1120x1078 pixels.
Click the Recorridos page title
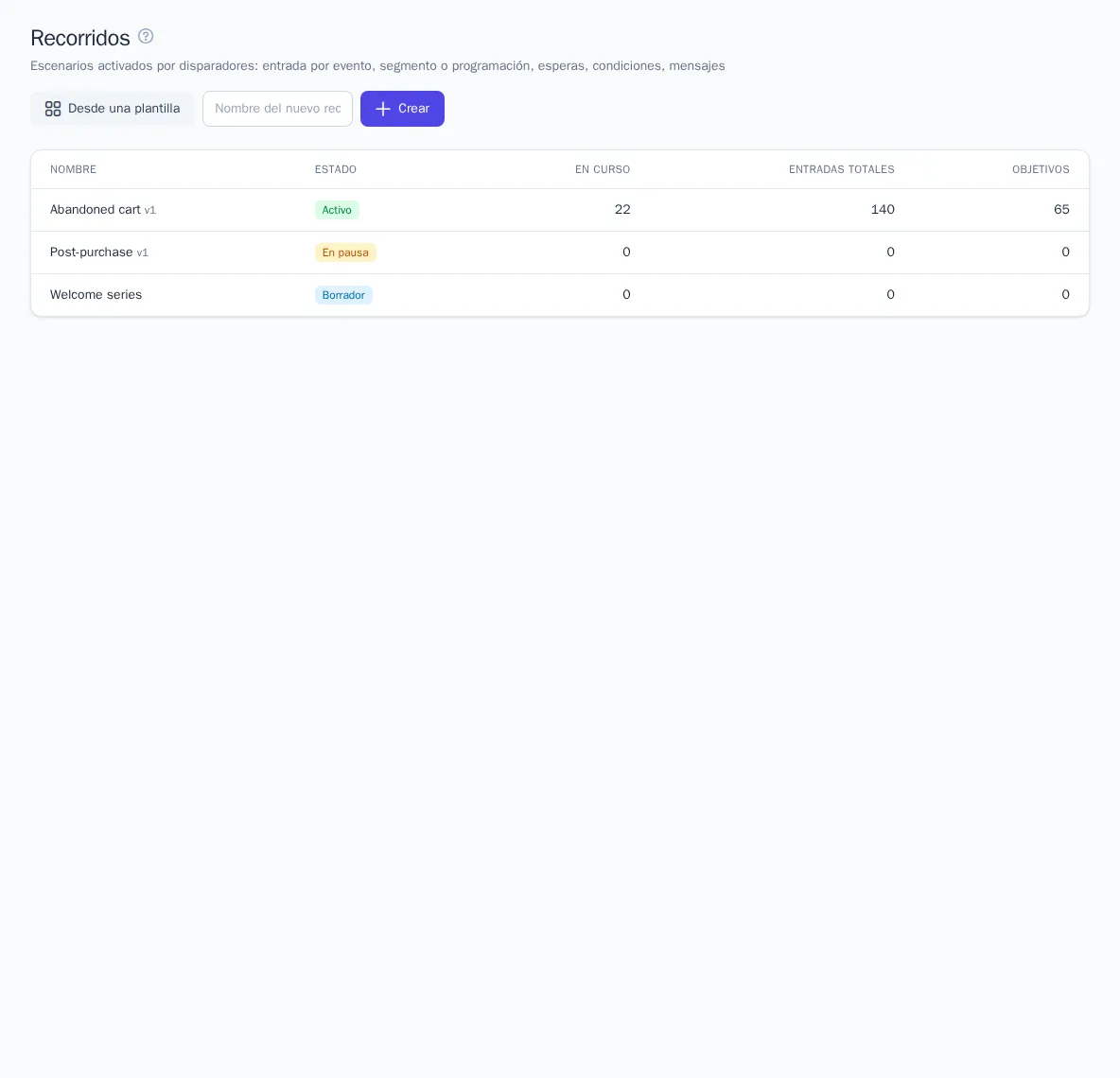(80, 37)
